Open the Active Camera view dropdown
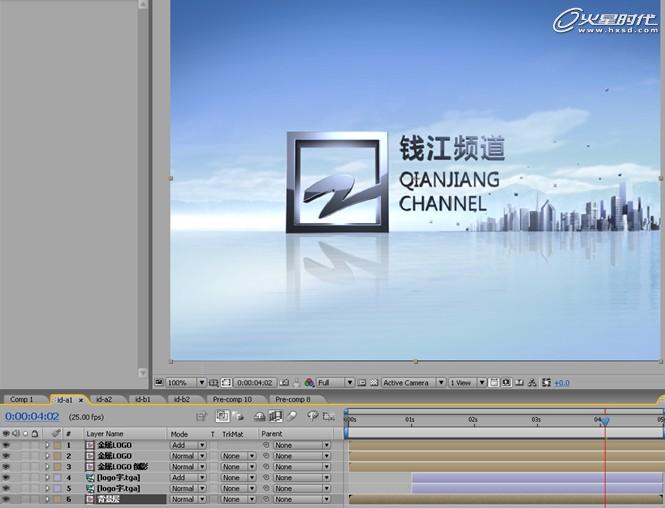 [x=414, y=382]
